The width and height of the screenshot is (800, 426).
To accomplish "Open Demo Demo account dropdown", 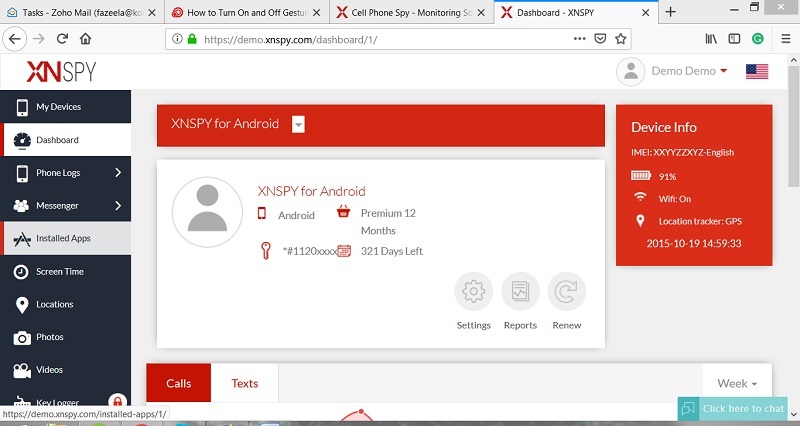I will 689,71.
